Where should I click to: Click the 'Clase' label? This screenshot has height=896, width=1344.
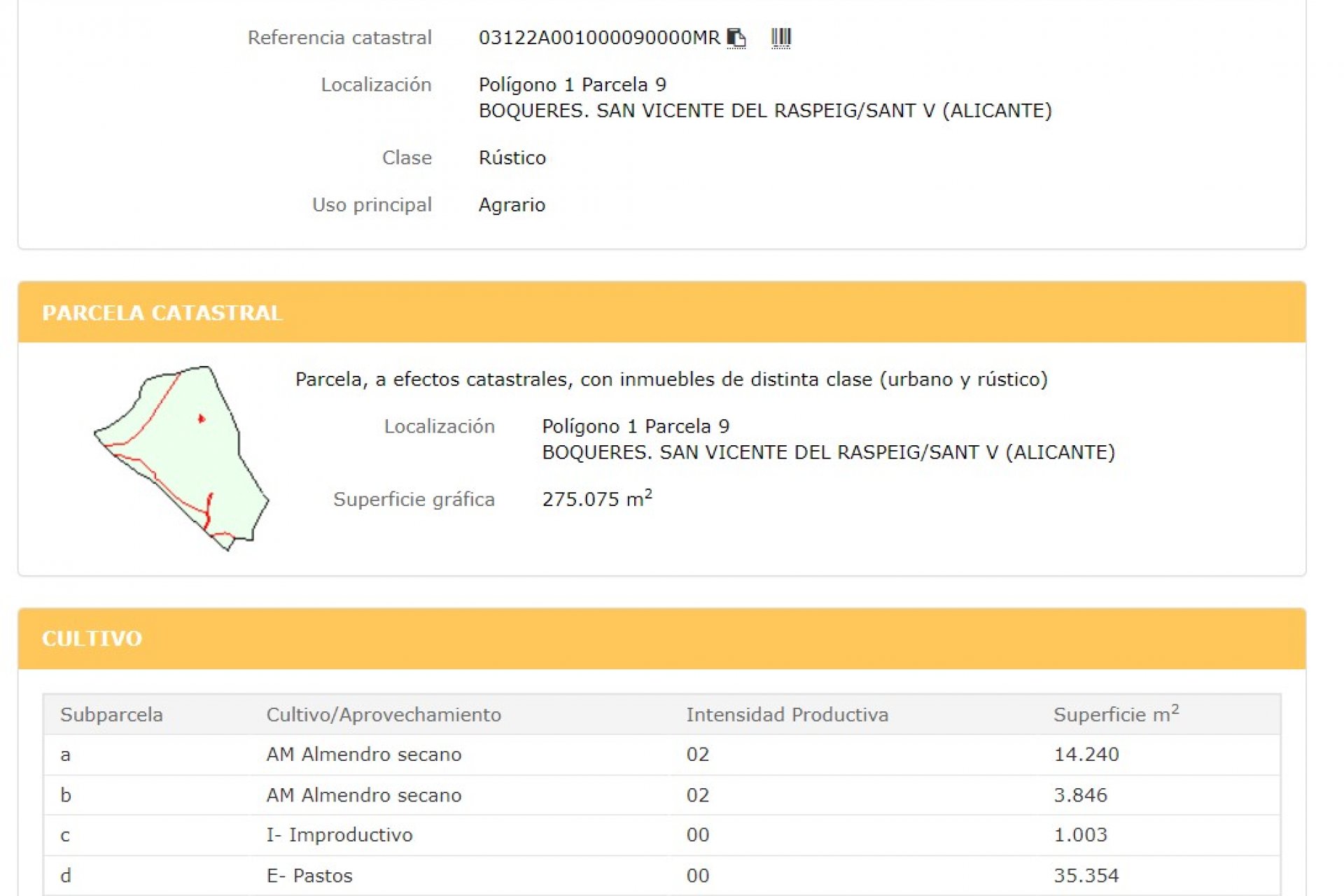tap(407, 158)
